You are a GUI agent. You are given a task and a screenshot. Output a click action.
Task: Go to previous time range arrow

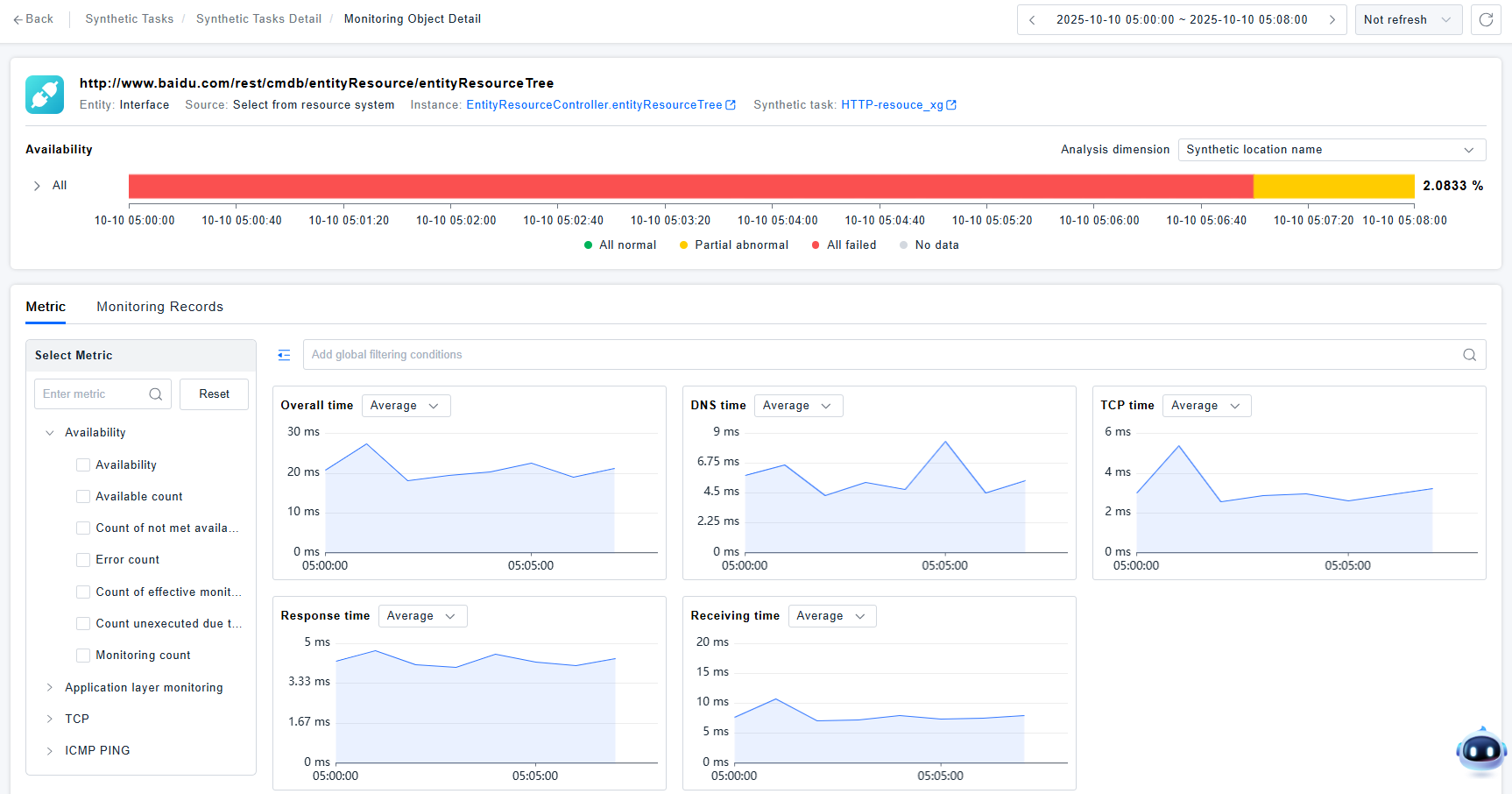click(x=1032, y=19)
